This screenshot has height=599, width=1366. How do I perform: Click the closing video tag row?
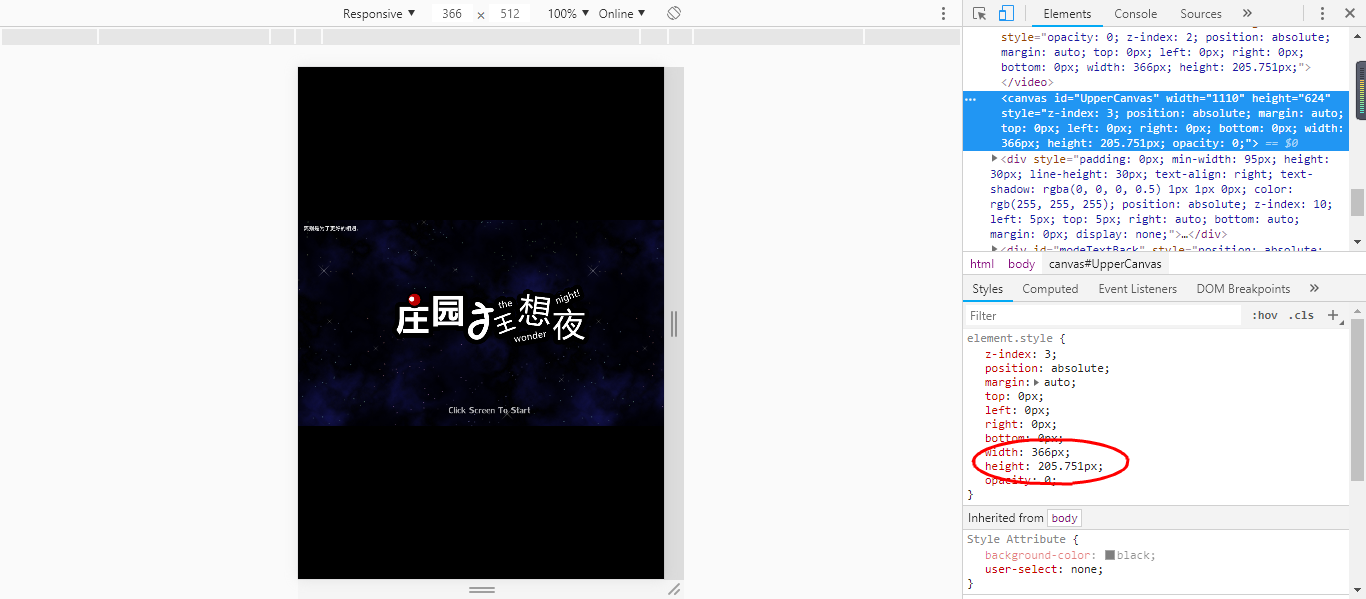[1026, 83]
